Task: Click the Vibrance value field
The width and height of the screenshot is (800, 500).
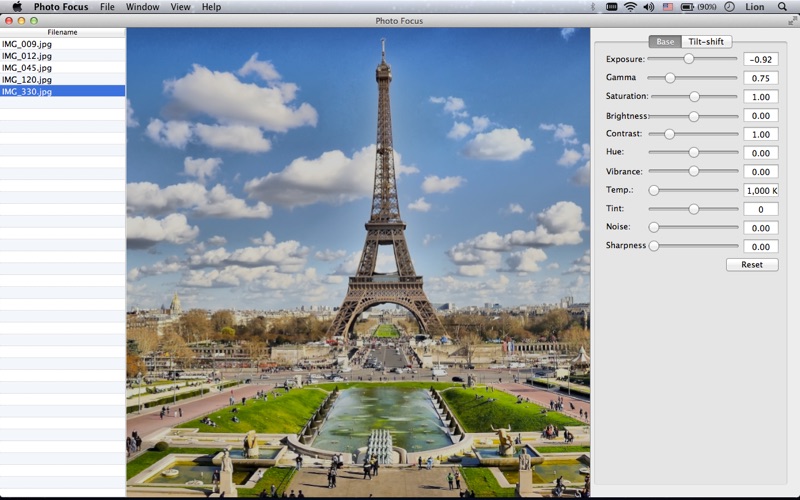Action: 761,172
